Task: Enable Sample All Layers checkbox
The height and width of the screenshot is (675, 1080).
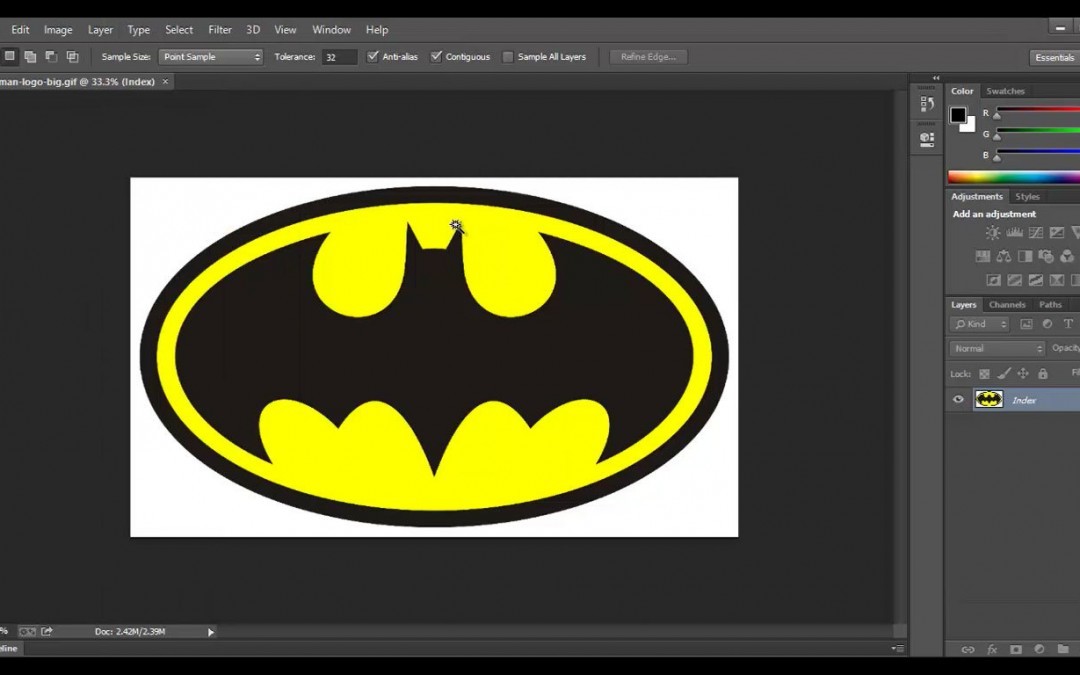Action: point(508,56)
